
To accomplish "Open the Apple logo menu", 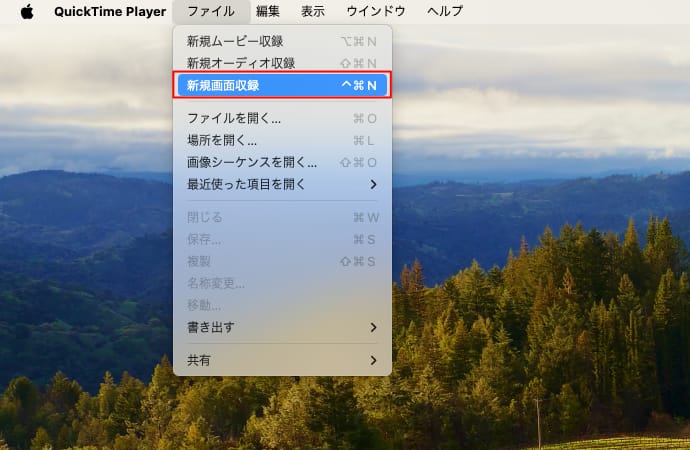I will (27, 12).
